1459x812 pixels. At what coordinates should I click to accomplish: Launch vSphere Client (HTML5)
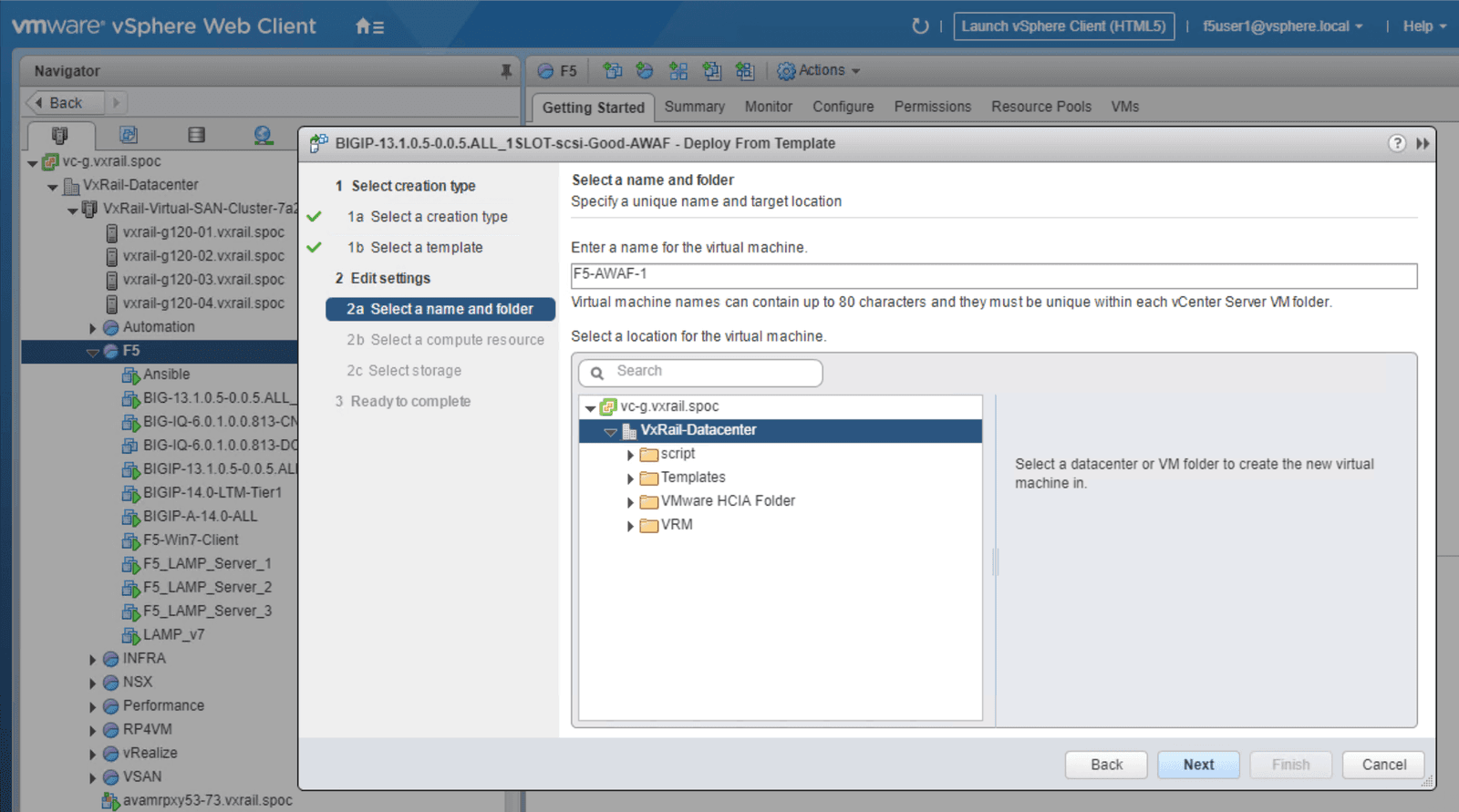pyautogui.click(x=1063, y=26)
